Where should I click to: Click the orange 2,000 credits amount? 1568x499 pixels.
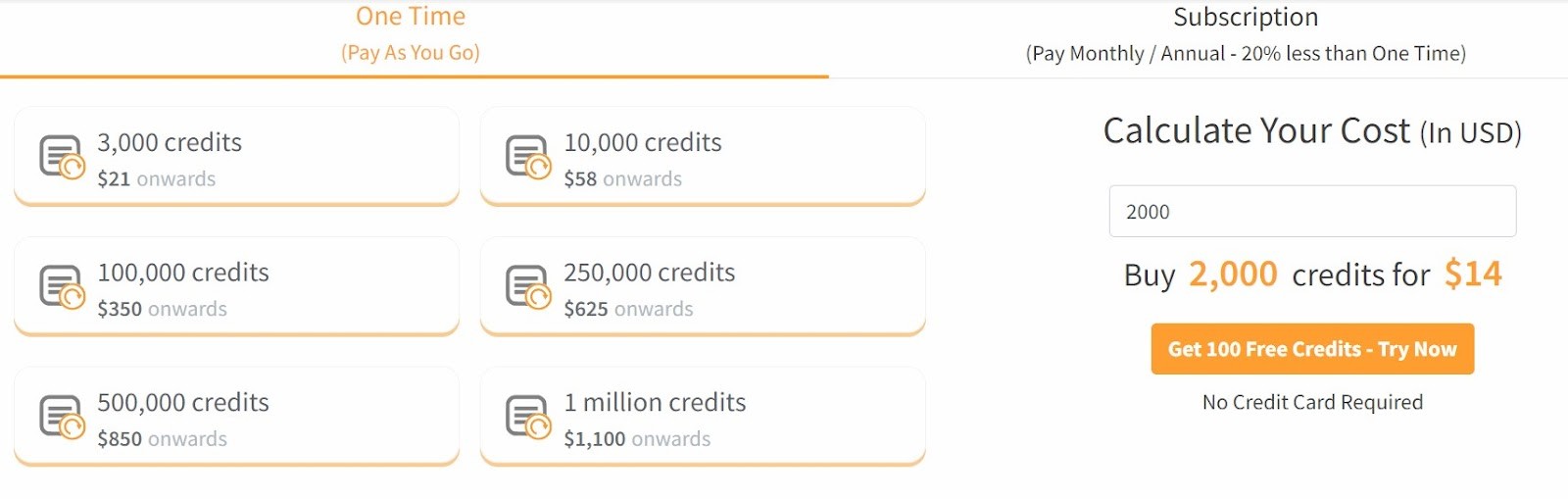click(x=1233, y=274)
